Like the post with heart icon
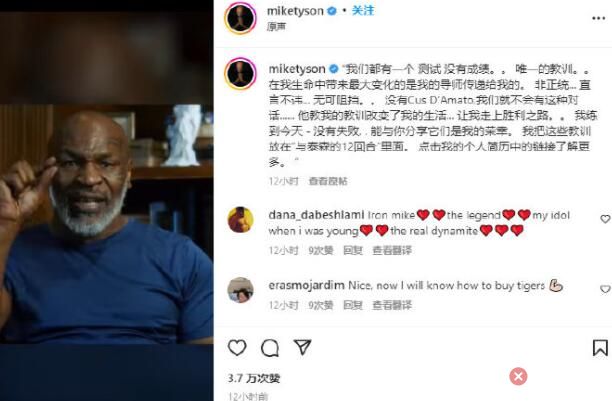The image size is (612, 401). [237, 348]
